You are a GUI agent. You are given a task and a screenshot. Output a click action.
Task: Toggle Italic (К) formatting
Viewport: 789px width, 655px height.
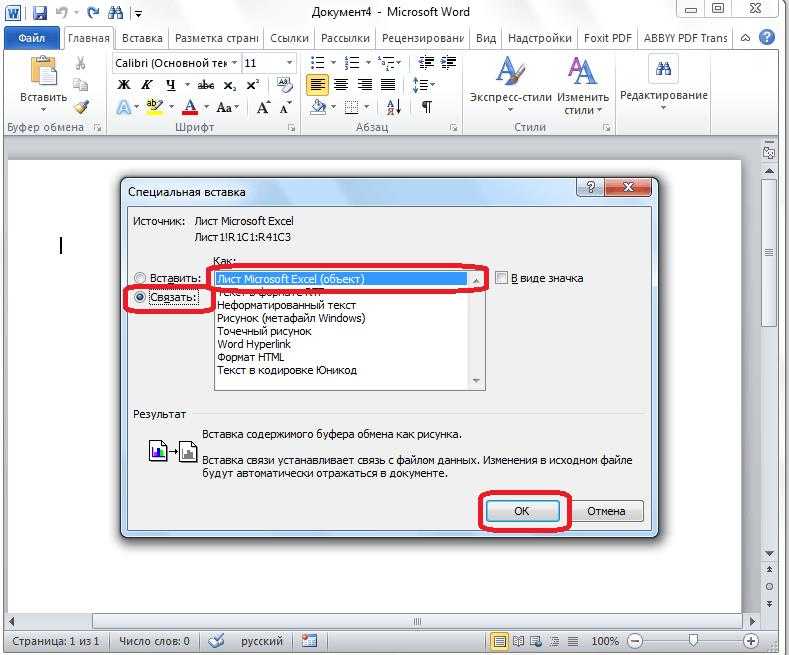pos(147,85)
